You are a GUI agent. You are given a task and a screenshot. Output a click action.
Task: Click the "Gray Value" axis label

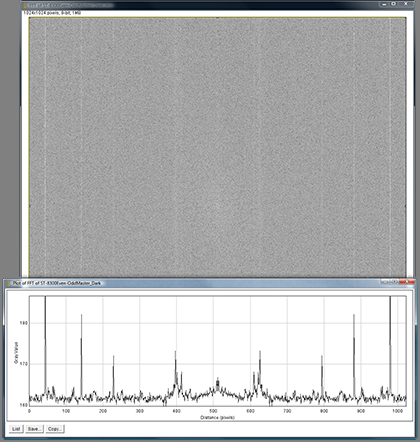(16, 352)
